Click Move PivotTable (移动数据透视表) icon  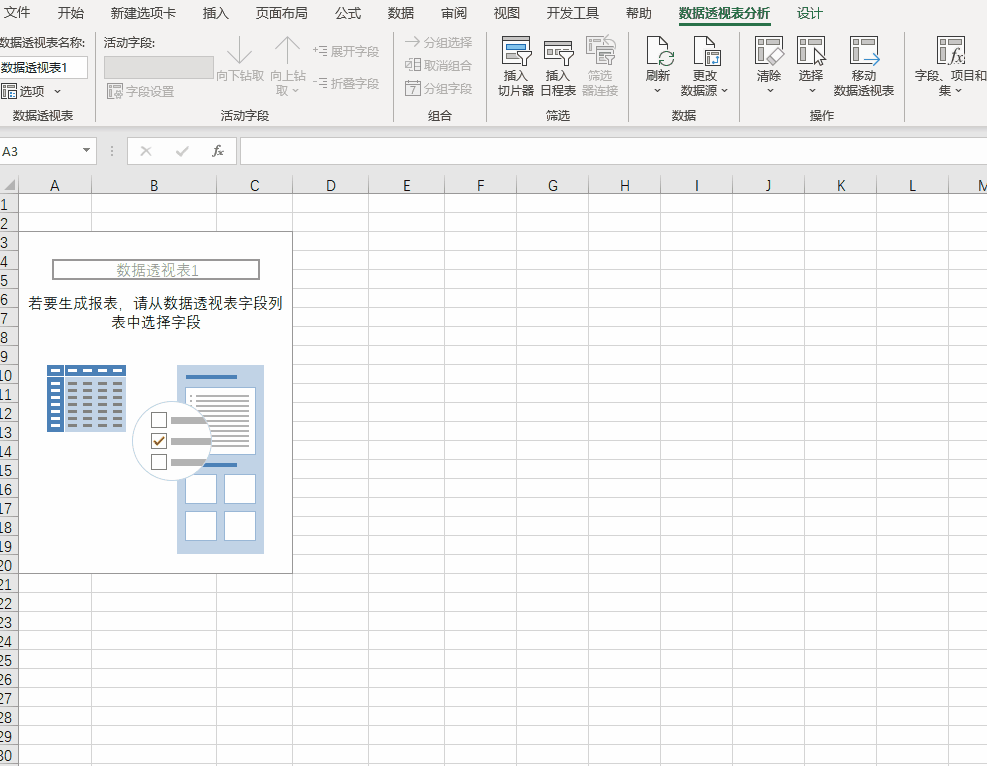864,50
